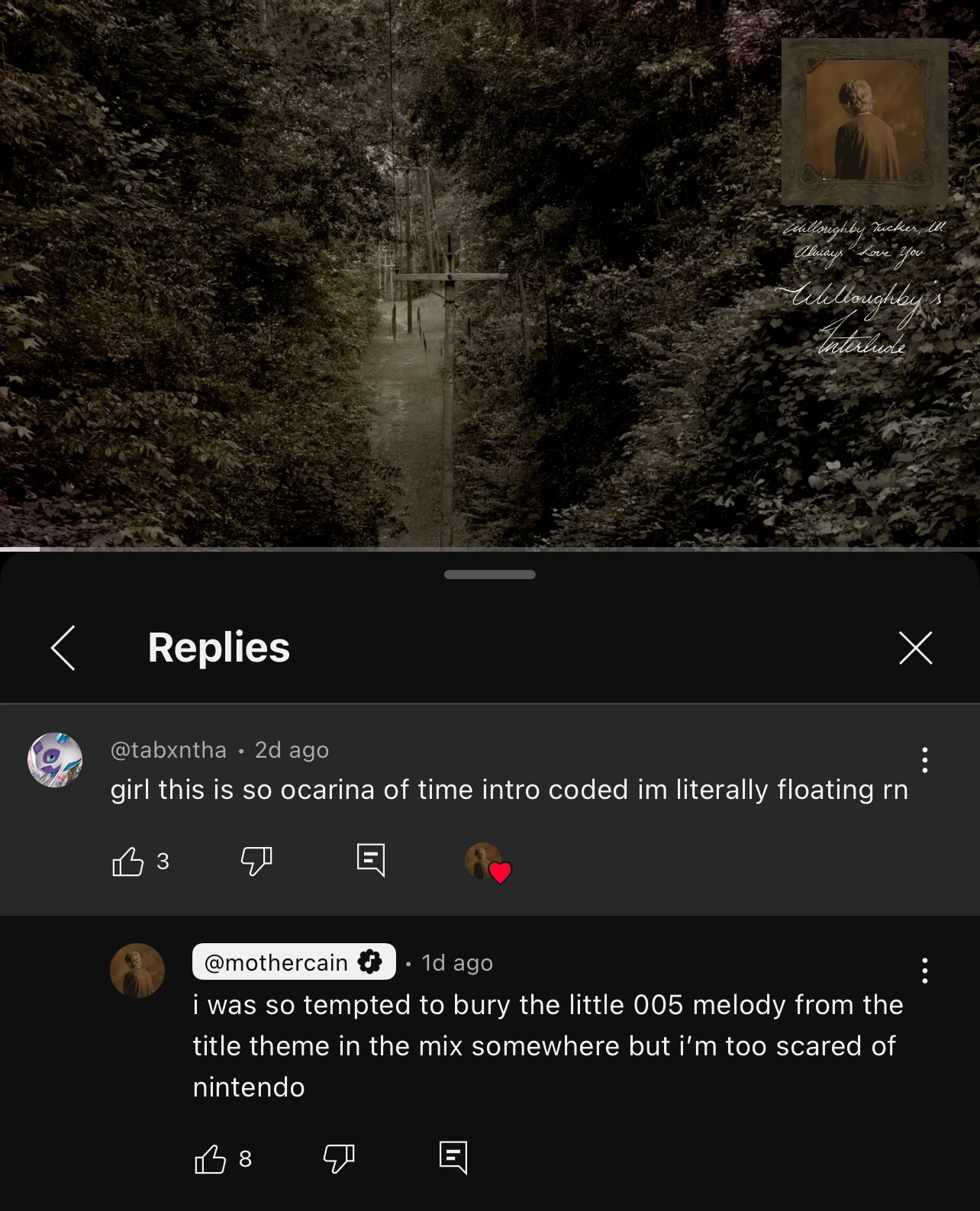Tap the album cover art in the video

[x=864, y=122]
